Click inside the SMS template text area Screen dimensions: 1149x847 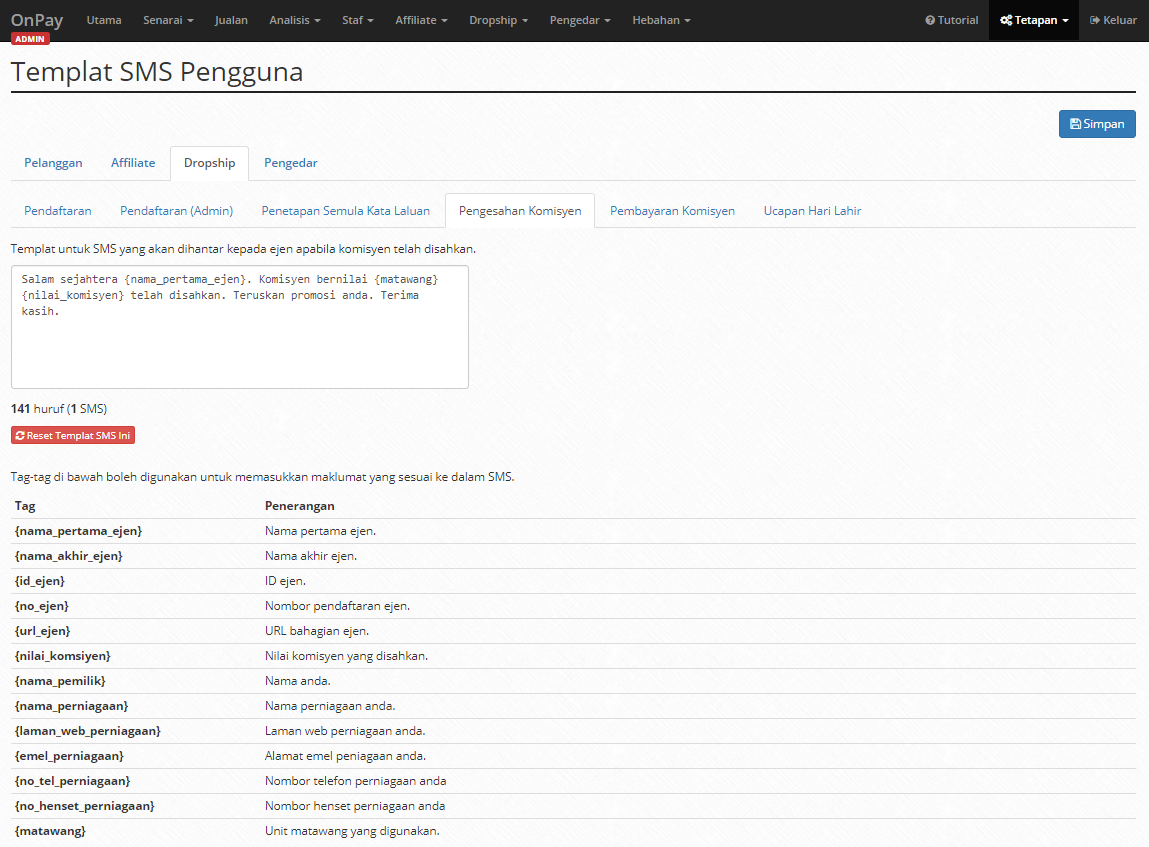click(x=240, y=327)
